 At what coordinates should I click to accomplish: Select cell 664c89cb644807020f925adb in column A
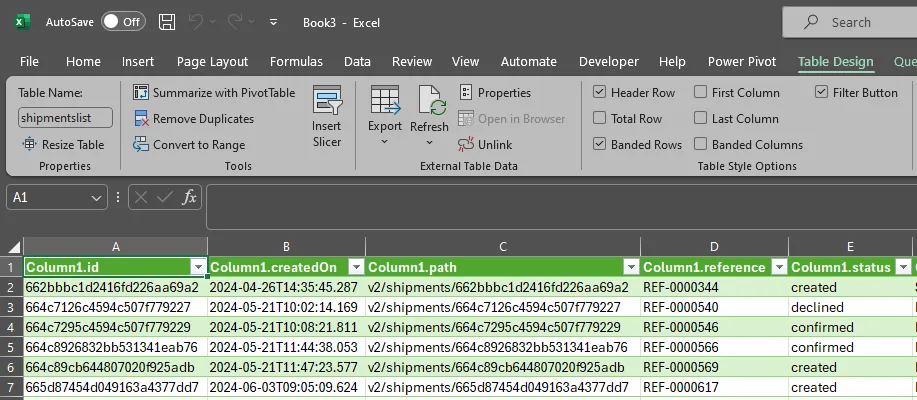point(115,367)
